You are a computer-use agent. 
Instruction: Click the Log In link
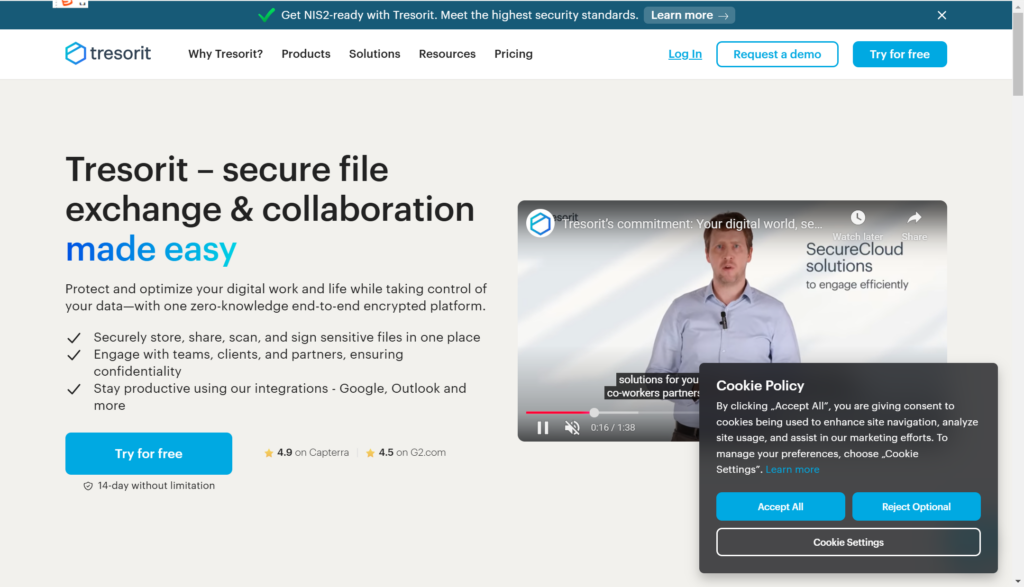685,54
